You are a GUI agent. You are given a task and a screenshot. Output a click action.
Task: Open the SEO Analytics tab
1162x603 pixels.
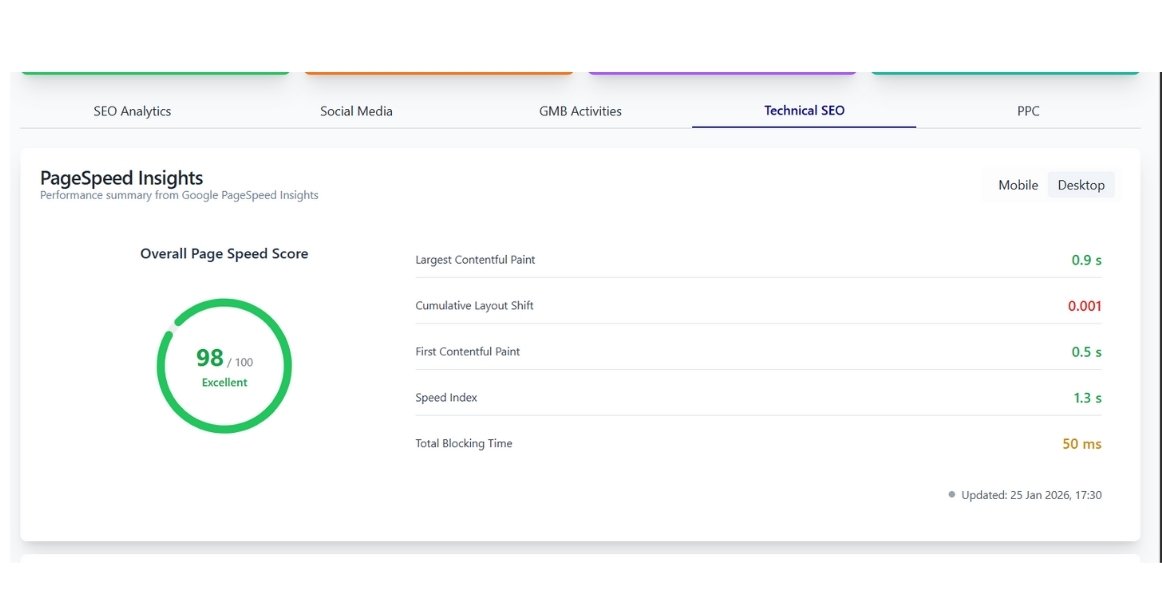tap(132, 111)
